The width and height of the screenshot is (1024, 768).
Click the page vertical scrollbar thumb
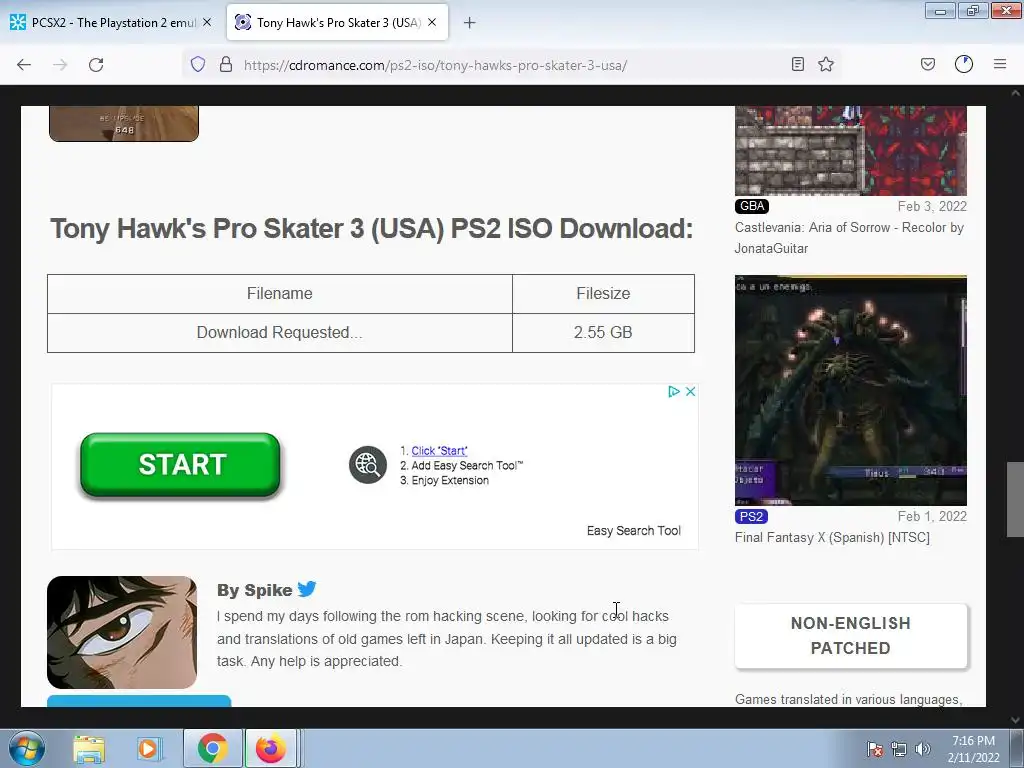tap(1015, 499)
